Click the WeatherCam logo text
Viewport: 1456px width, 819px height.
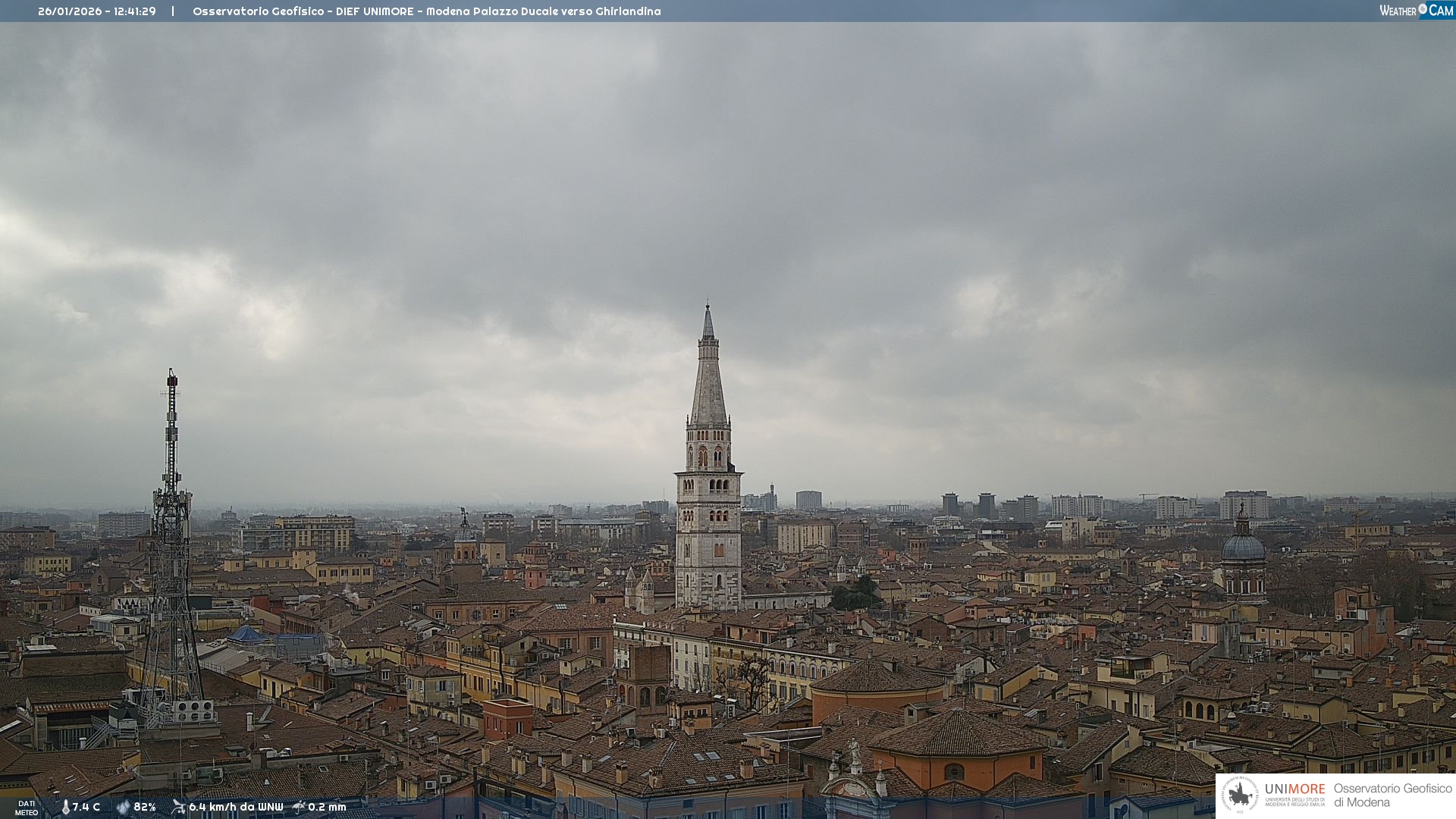[x=1398, y=11]
